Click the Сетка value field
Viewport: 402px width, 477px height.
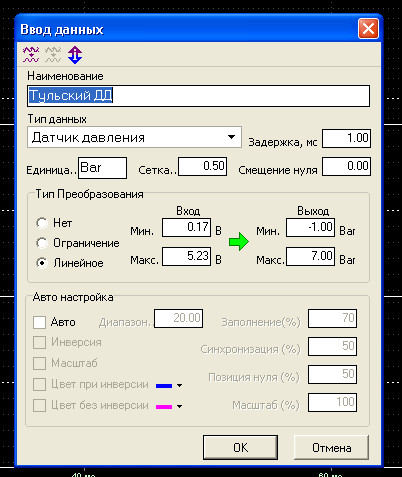tap(203, 166)
